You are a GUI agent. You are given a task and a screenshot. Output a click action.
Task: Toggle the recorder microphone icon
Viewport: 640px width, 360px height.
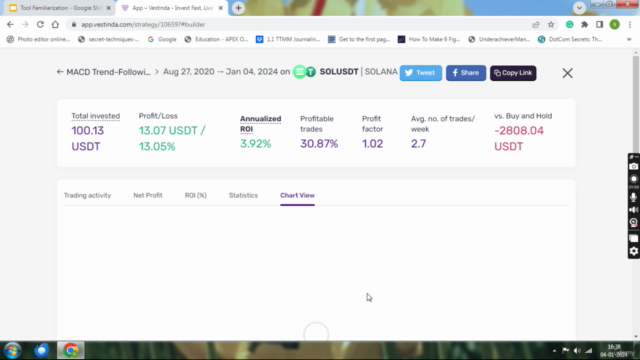coord(633,197)
